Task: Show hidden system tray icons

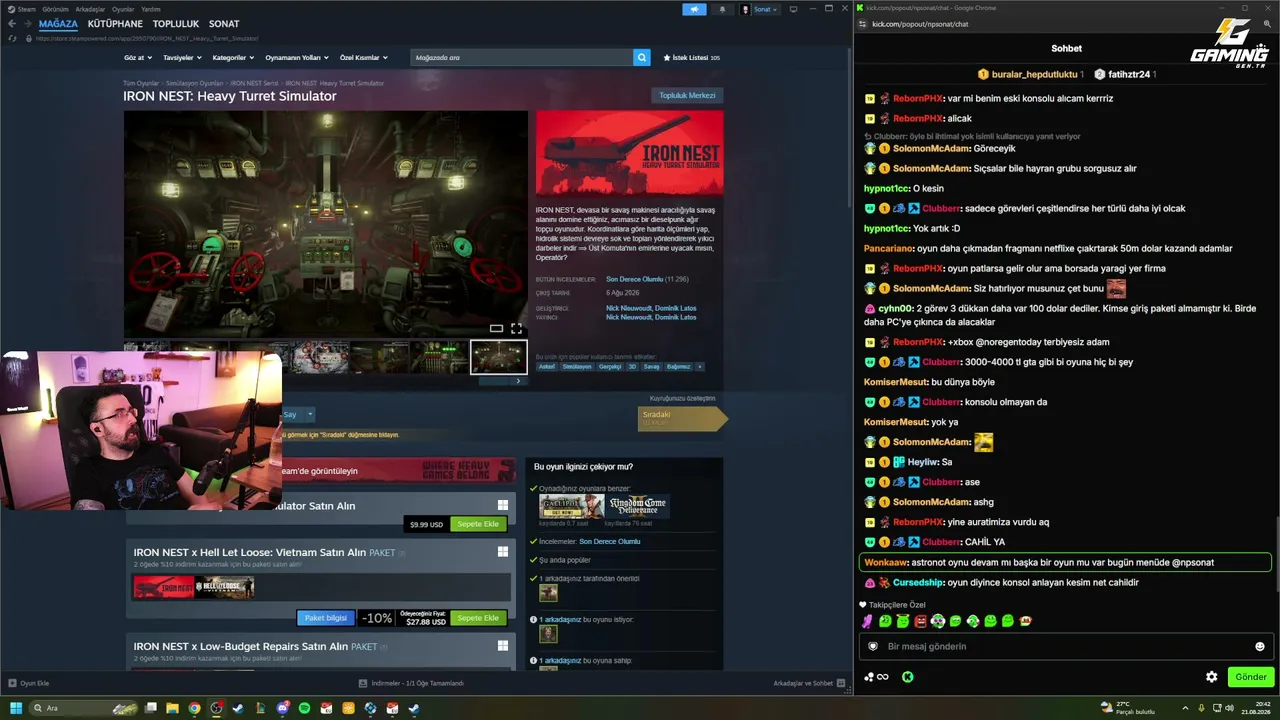Action: [1185, 708]
